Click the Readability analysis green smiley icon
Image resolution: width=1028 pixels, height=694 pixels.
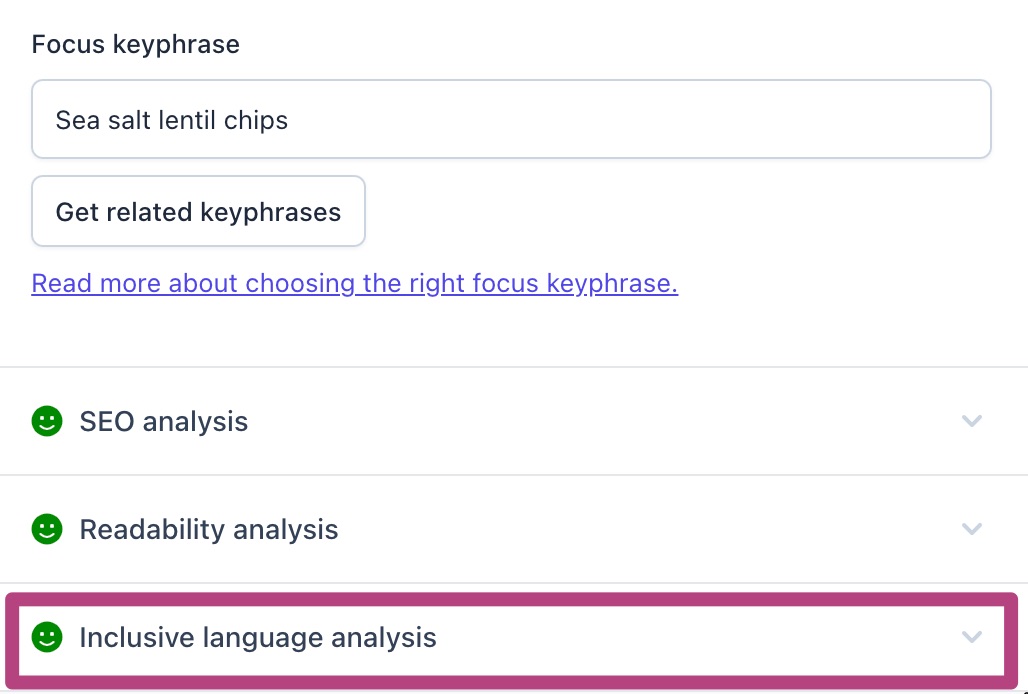tap(47, 529)
